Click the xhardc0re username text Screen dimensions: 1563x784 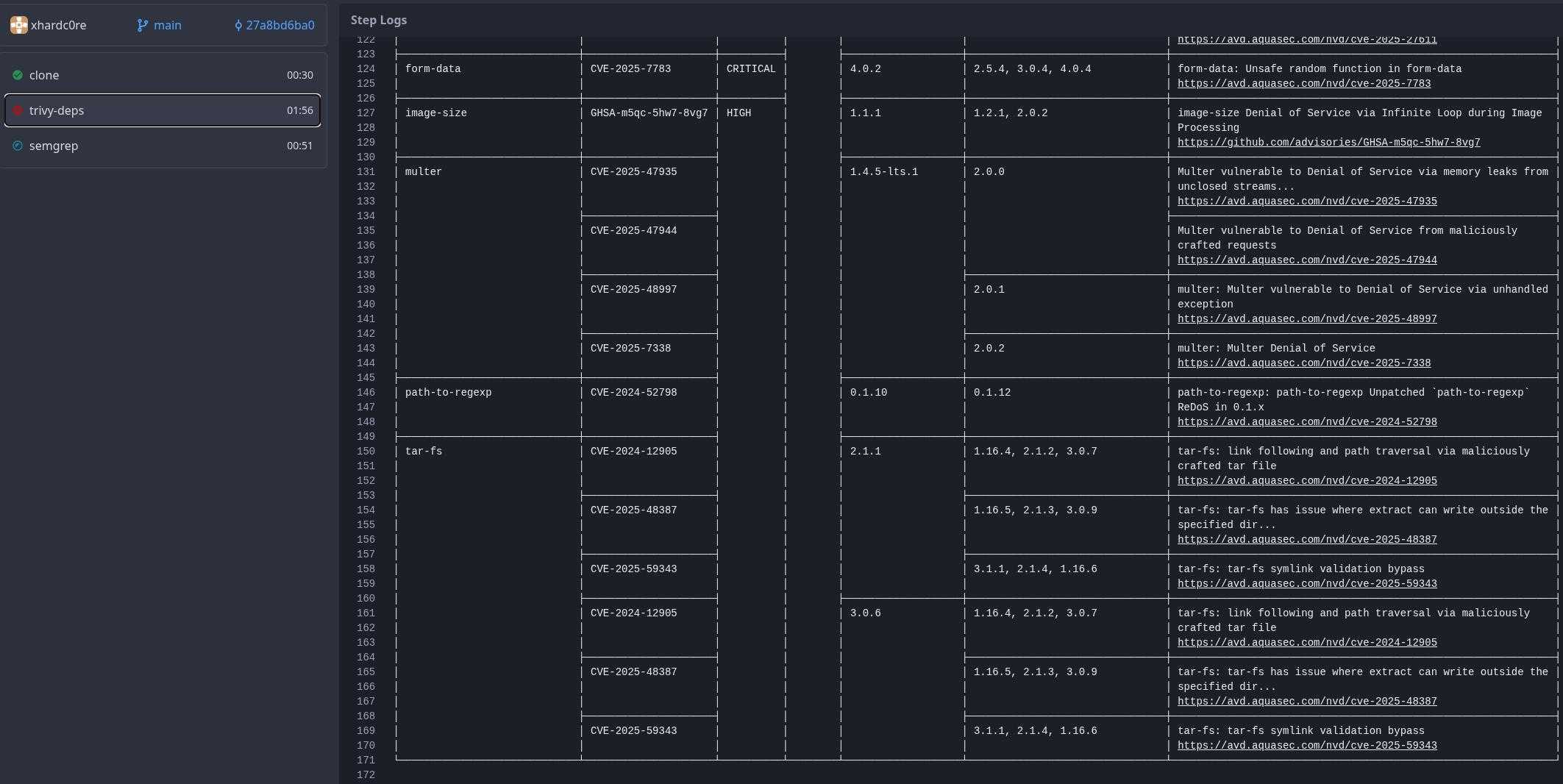coord(59,25)
